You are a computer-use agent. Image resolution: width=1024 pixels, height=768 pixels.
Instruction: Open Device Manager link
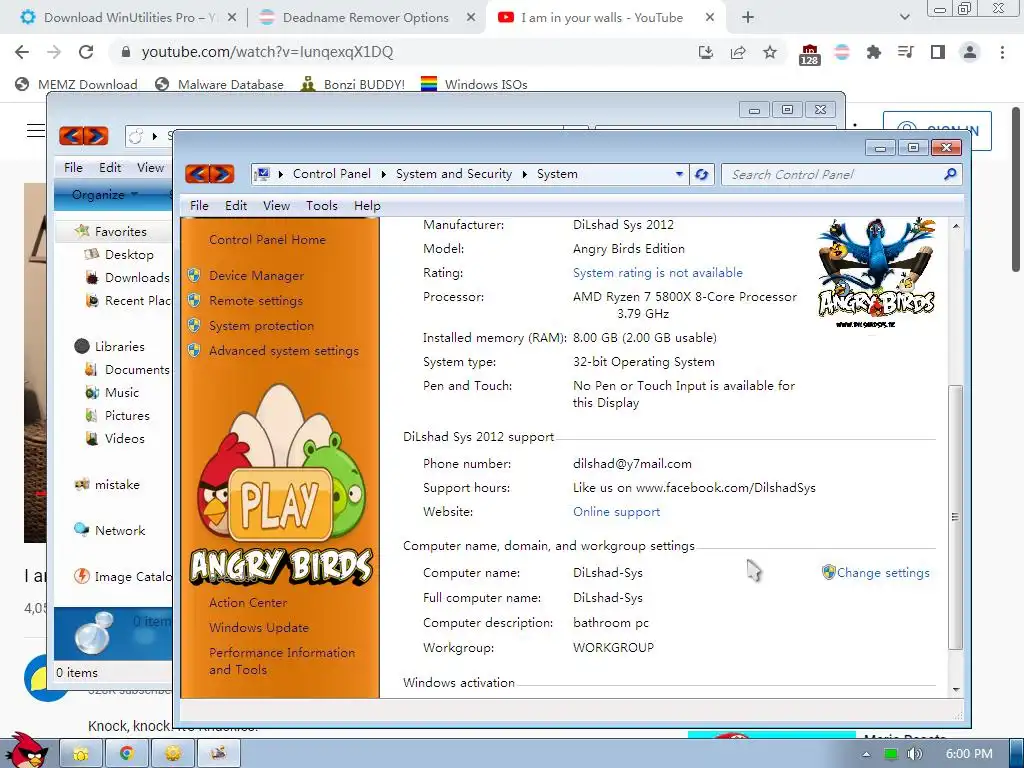click(256, 276)
